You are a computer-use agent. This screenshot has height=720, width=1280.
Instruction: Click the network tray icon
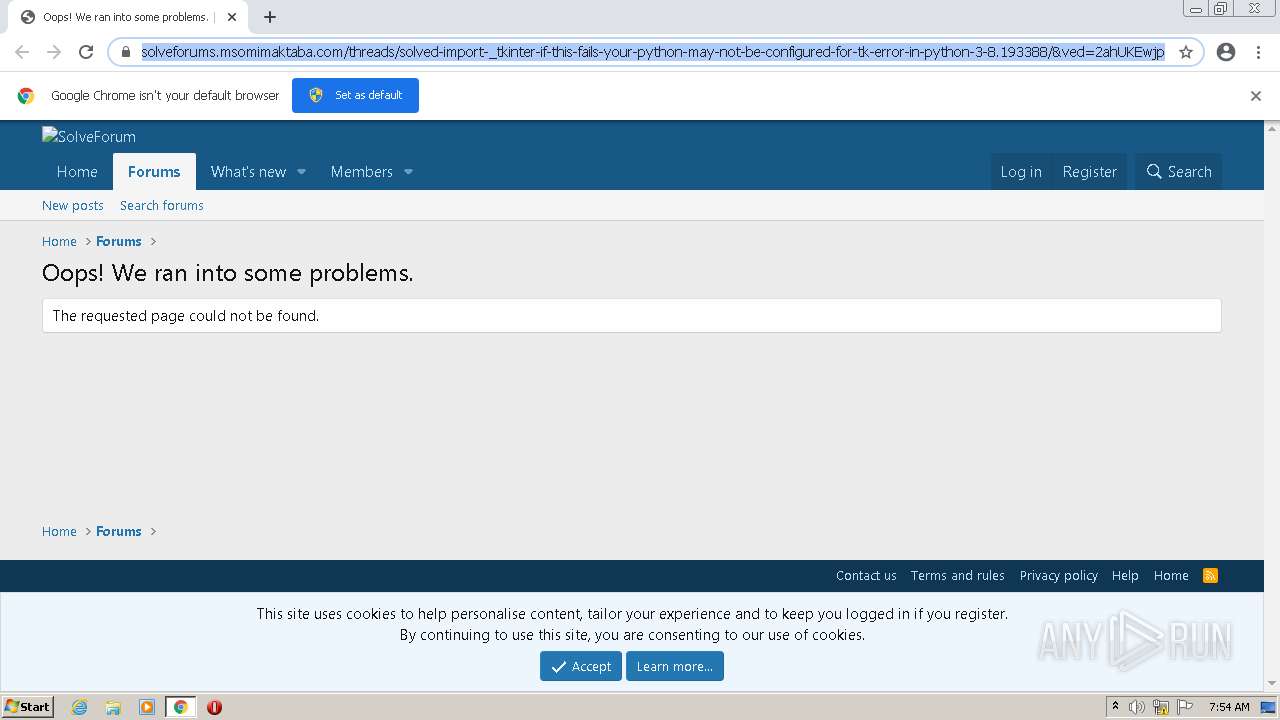tap(1161, 707)
